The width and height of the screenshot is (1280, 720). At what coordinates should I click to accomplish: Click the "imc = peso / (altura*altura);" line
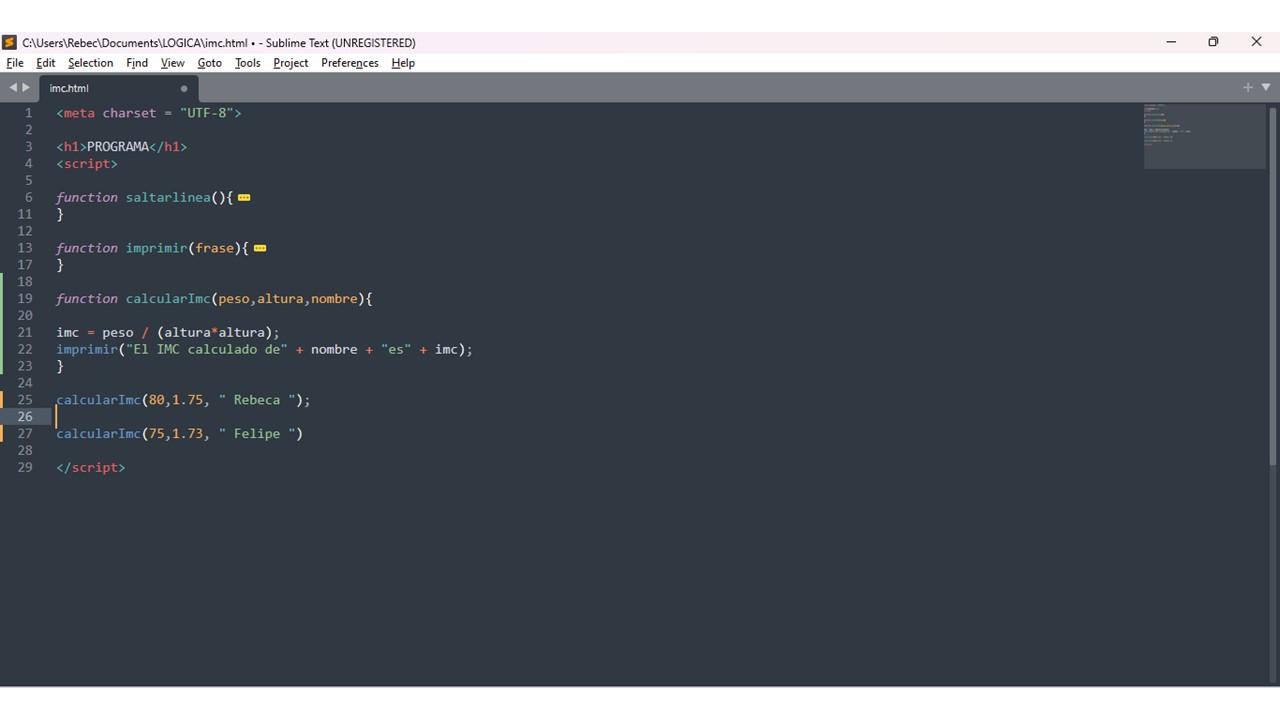coord(168,333)
